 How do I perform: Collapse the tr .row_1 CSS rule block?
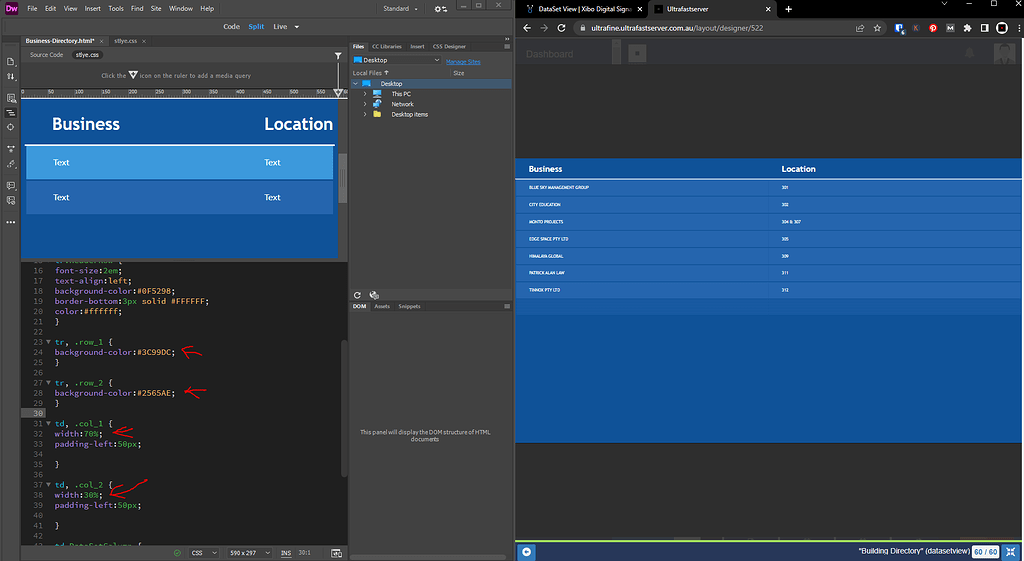coord(48,342)
